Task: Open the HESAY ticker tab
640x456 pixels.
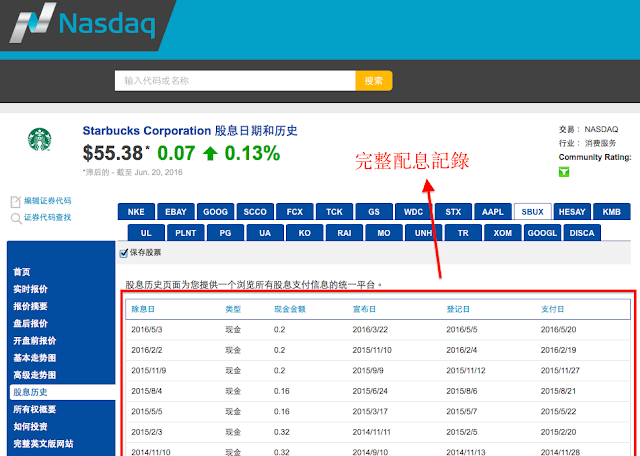Action: click(572, 211)
